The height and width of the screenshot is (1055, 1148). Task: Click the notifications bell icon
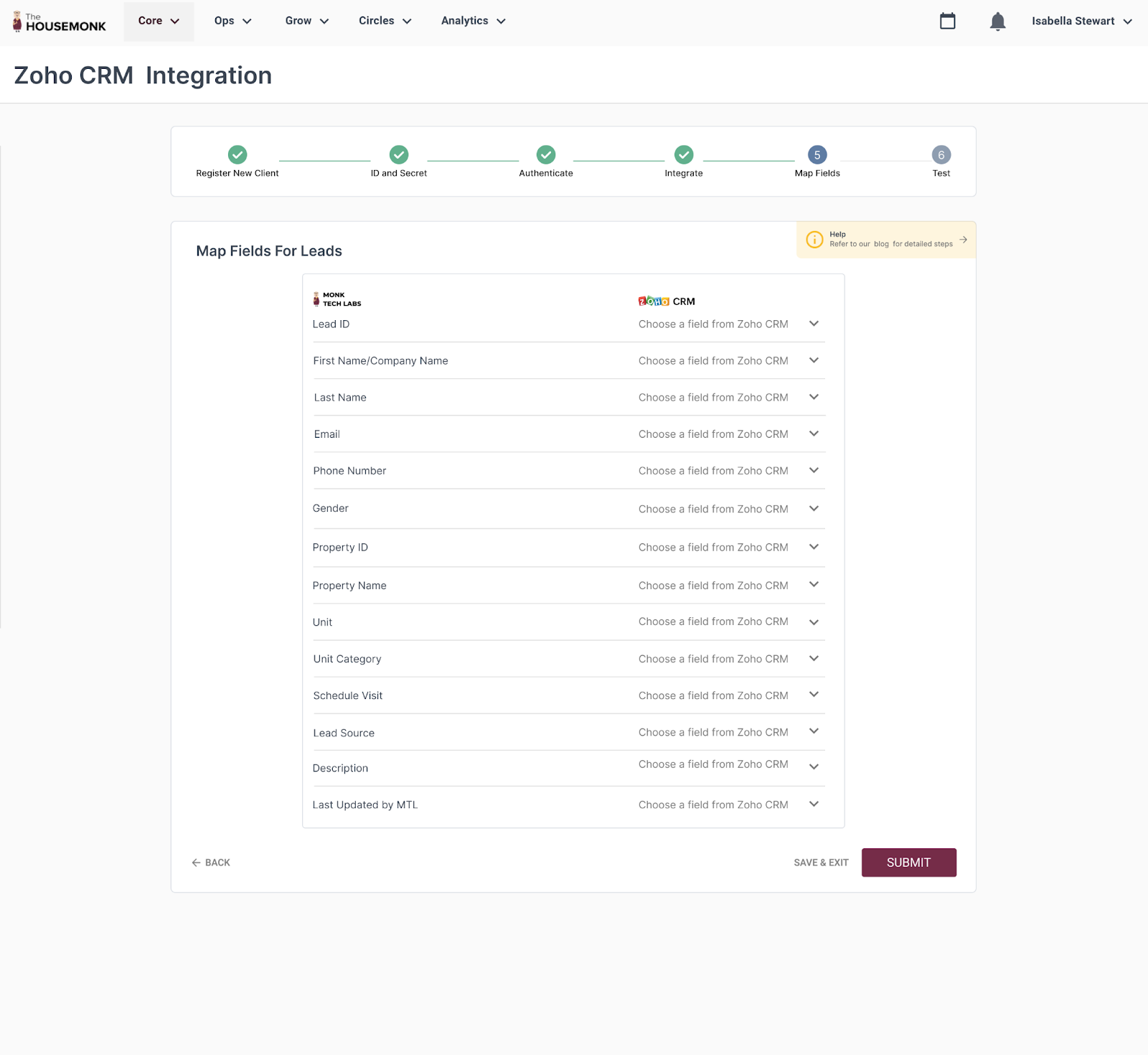(x=997, y=22)
